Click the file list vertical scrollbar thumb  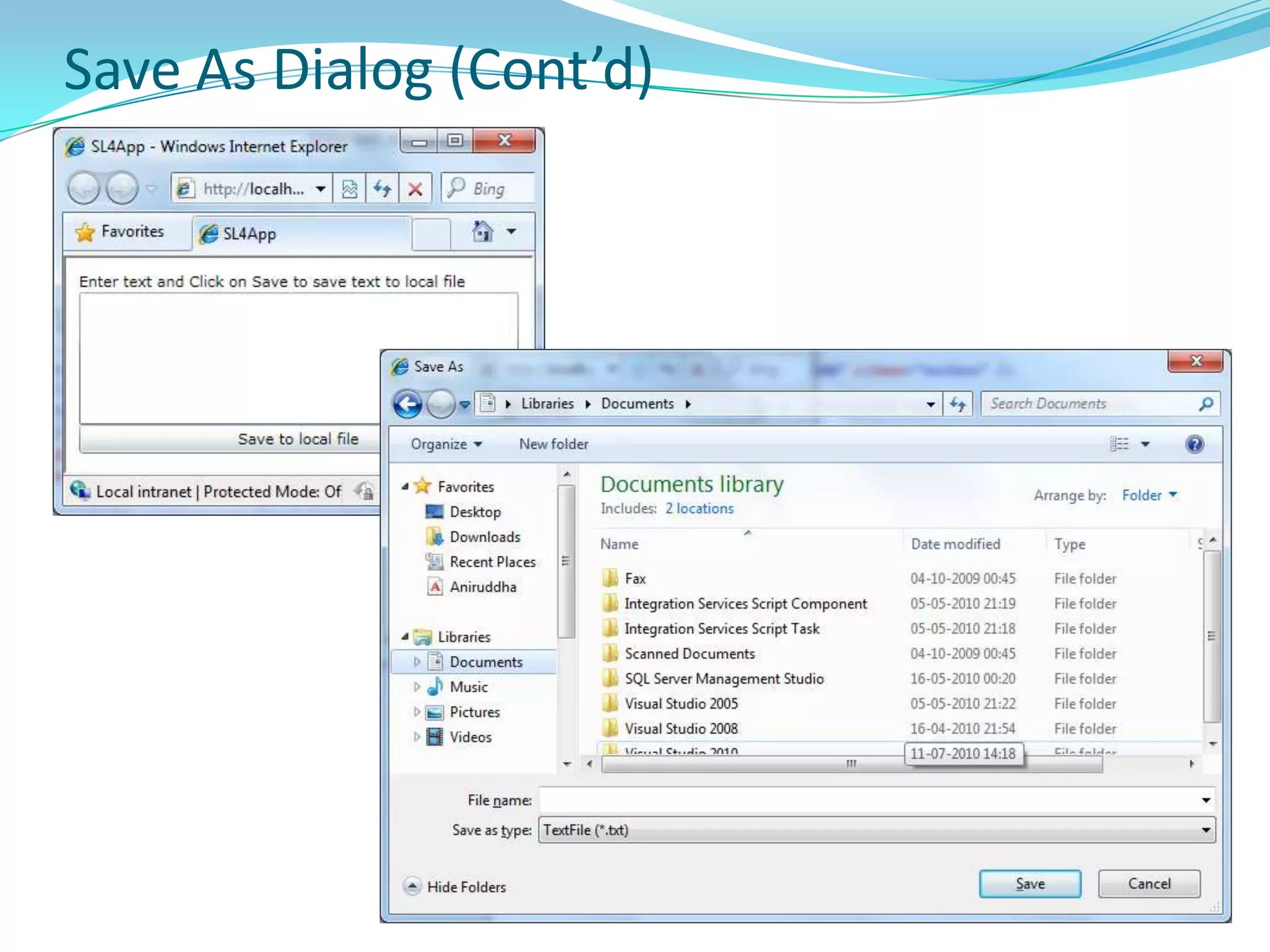pos(1212,636)
